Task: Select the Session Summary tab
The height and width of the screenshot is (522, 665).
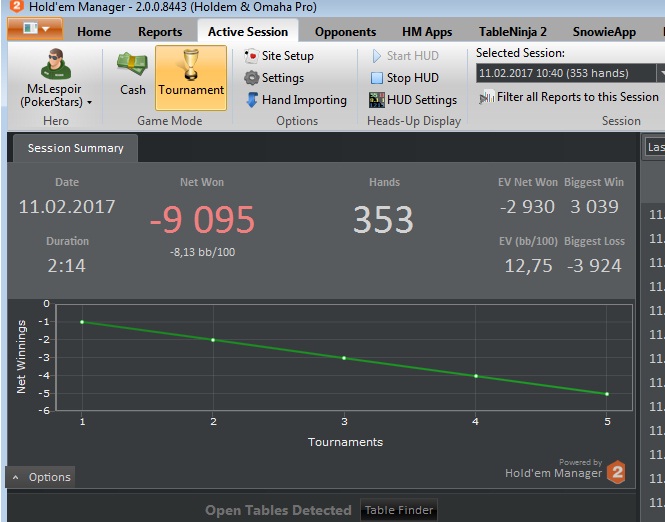Action: pyautogui.click(x=75, y=148)
